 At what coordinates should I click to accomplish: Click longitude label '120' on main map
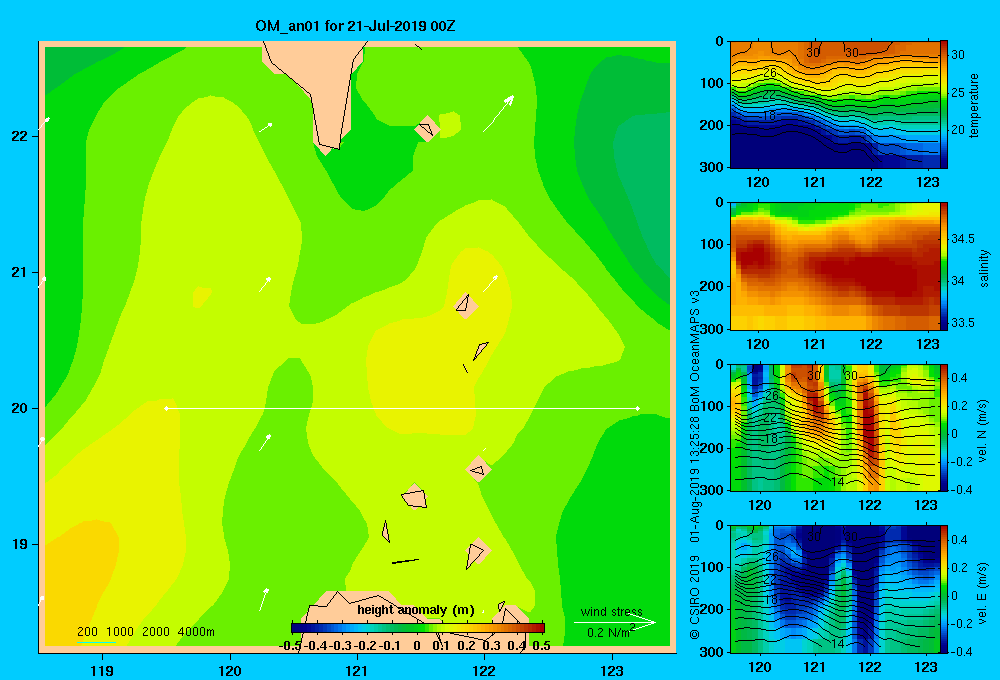pyautogui.click(x=230, y=670)
